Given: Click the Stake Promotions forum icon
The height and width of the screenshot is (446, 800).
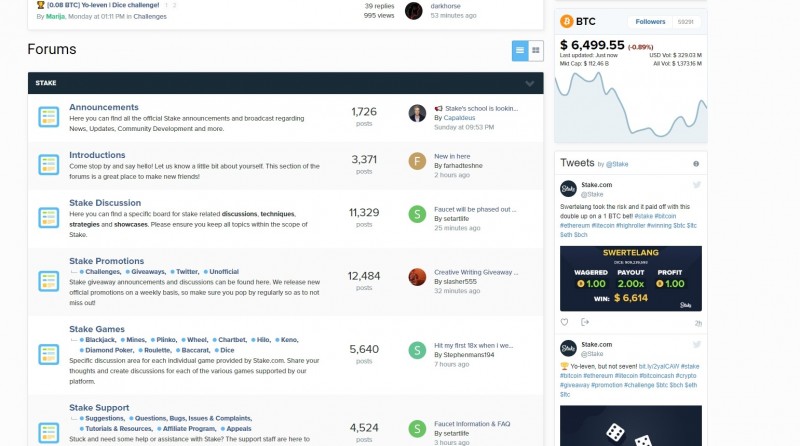Looking at the screenshot, I should [48, 281].
